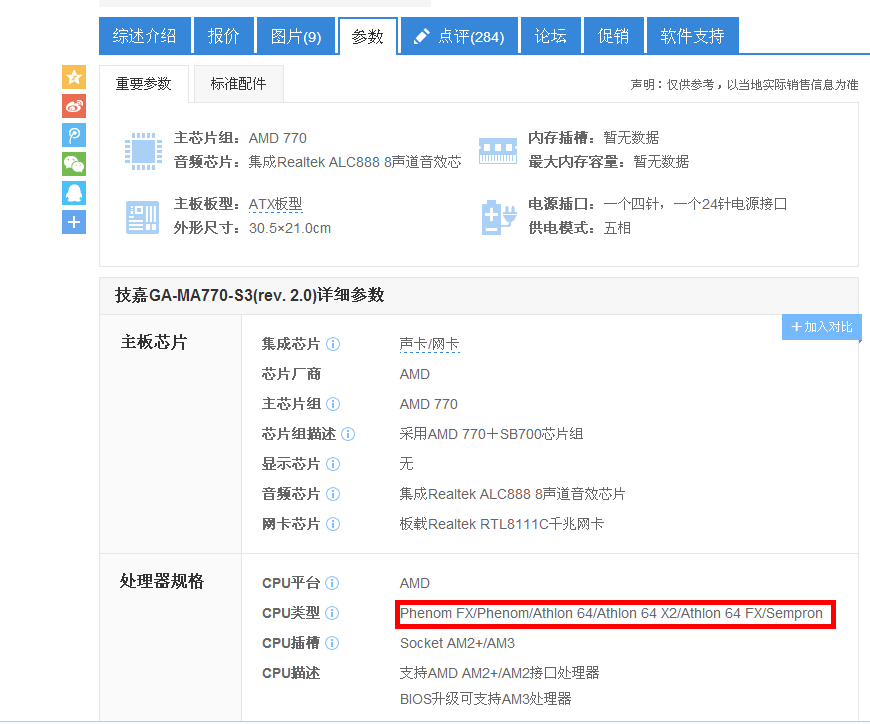Click the 主板芯片 section label
The width and height of the screenshot is (870, 724).
coord(154,342)
